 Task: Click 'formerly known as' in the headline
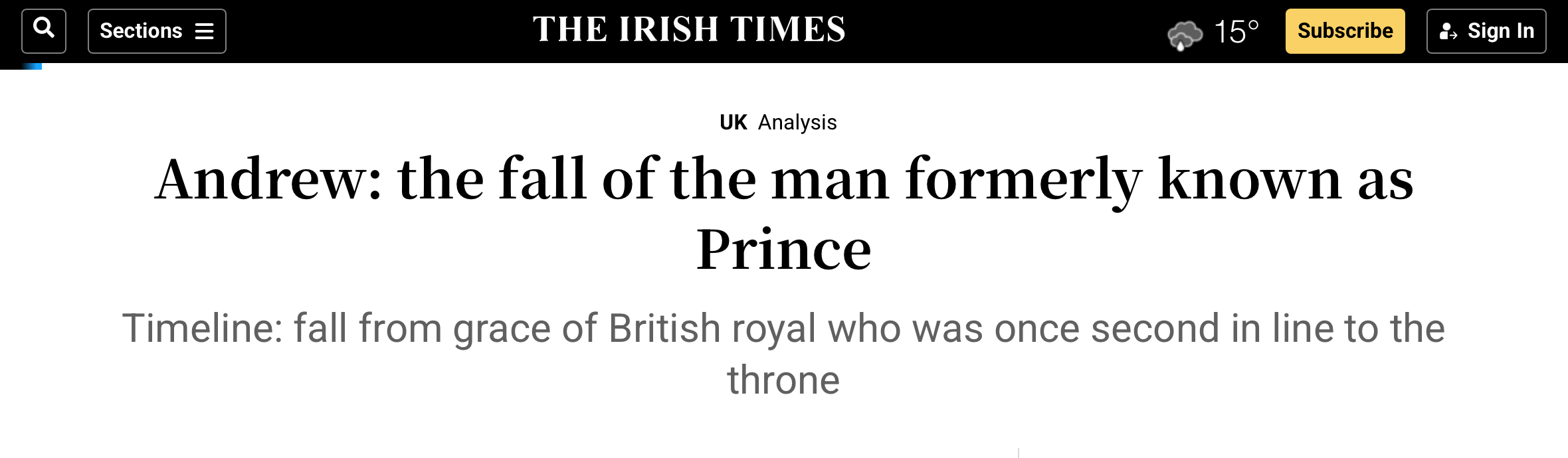1159,179
